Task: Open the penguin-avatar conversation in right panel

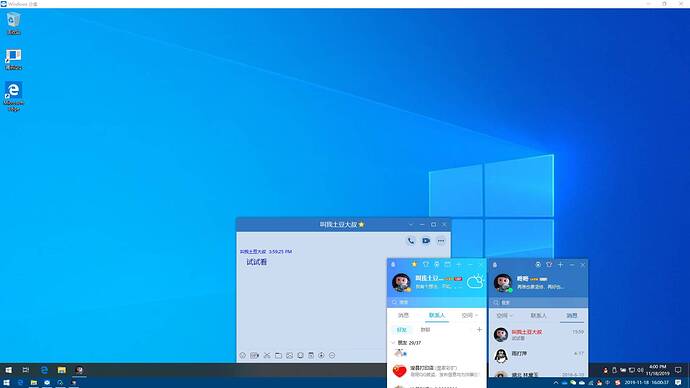Action: click(538, 355)
